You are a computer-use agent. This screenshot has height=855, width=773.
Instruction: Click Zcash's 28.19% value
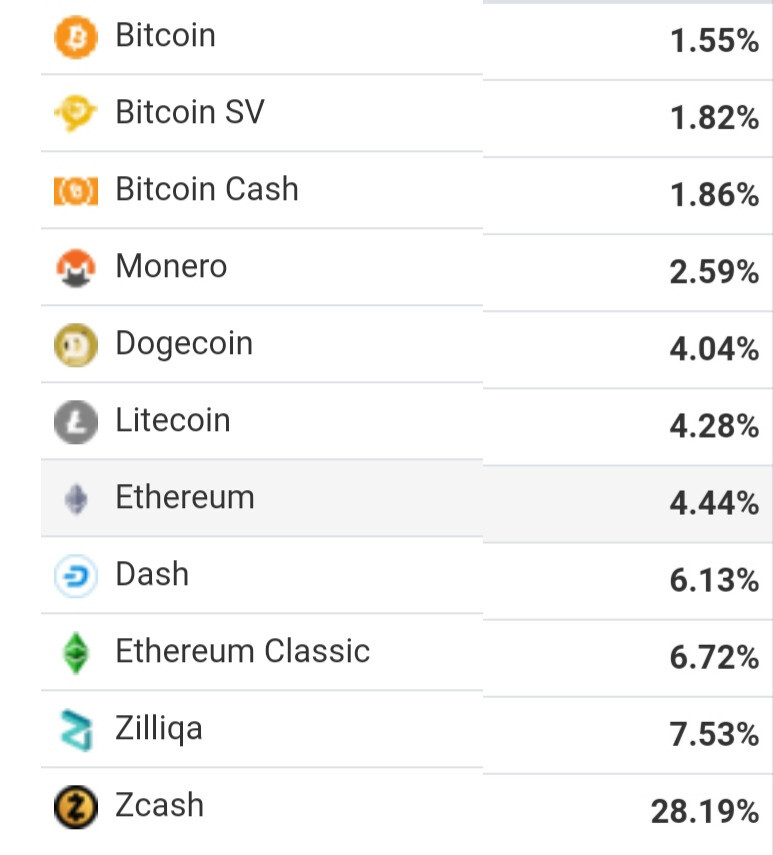(705, 811)
